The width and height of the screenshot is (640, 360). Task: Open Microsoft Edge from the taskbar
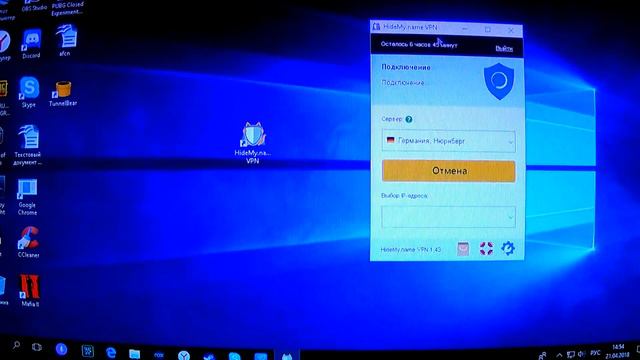[x=111, y=353]
